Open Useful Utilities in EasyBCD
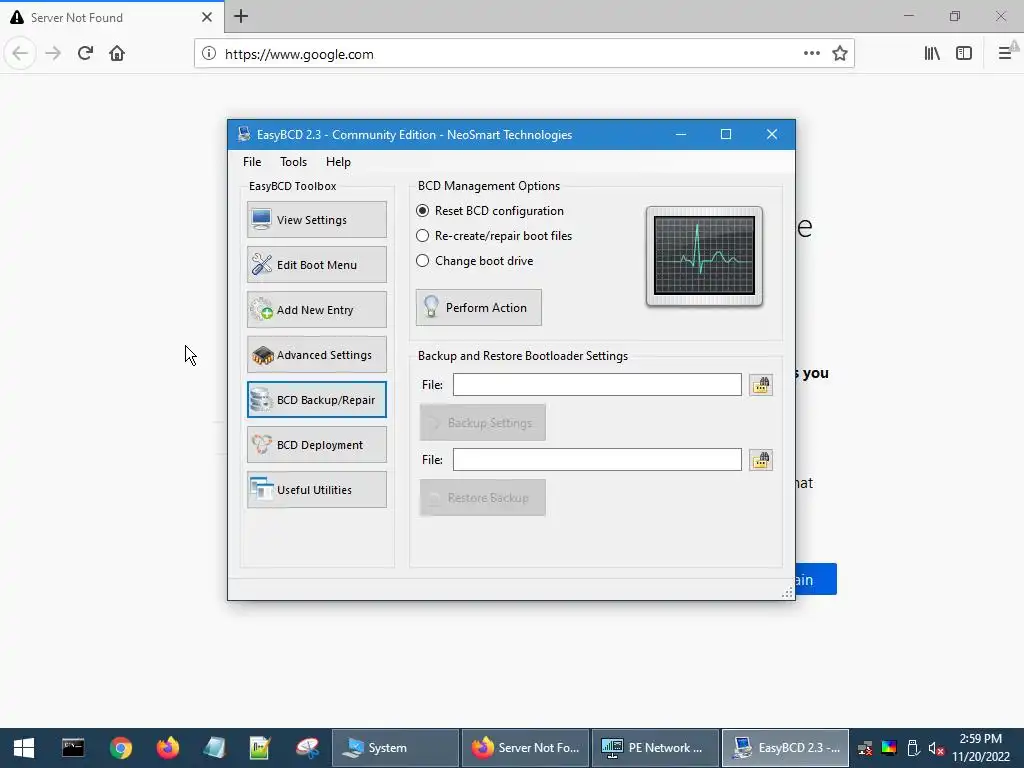1024x768 pixels. (x=317, y=490)
